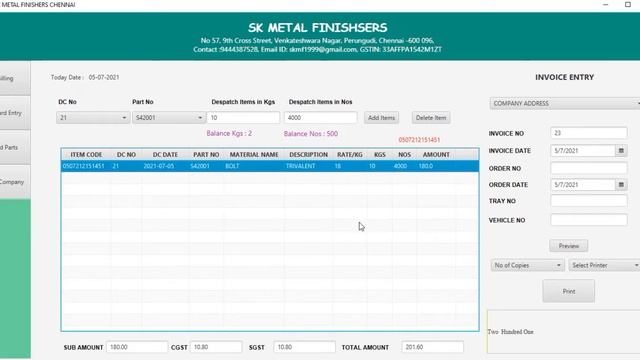Click the Print button
This screenshot has width=640, height=360.
click(x=569, y=291)
